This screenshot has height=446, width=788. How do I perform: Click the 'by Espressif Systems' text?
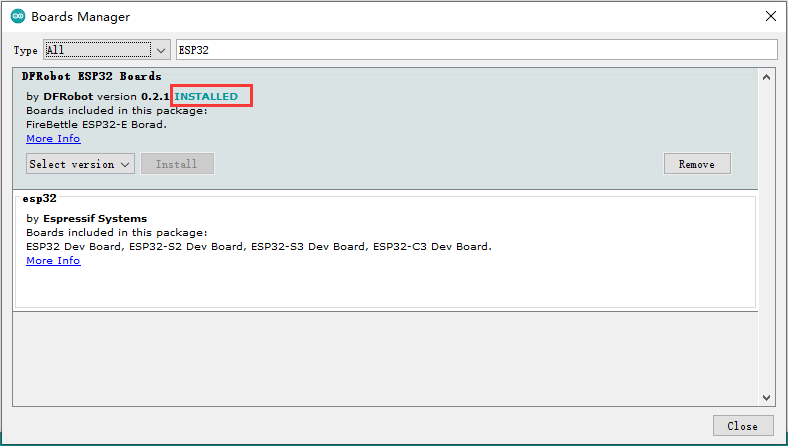(x=86, y=219)
